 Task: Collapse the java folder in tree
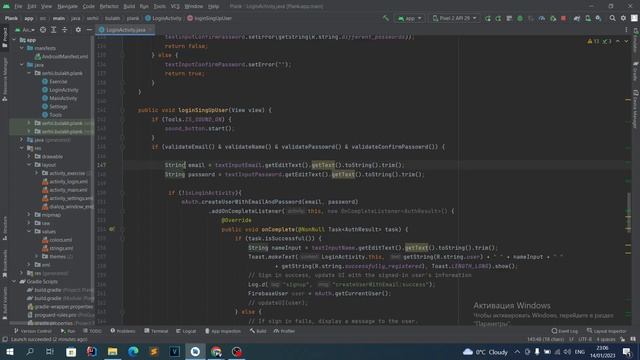point(22,65)
